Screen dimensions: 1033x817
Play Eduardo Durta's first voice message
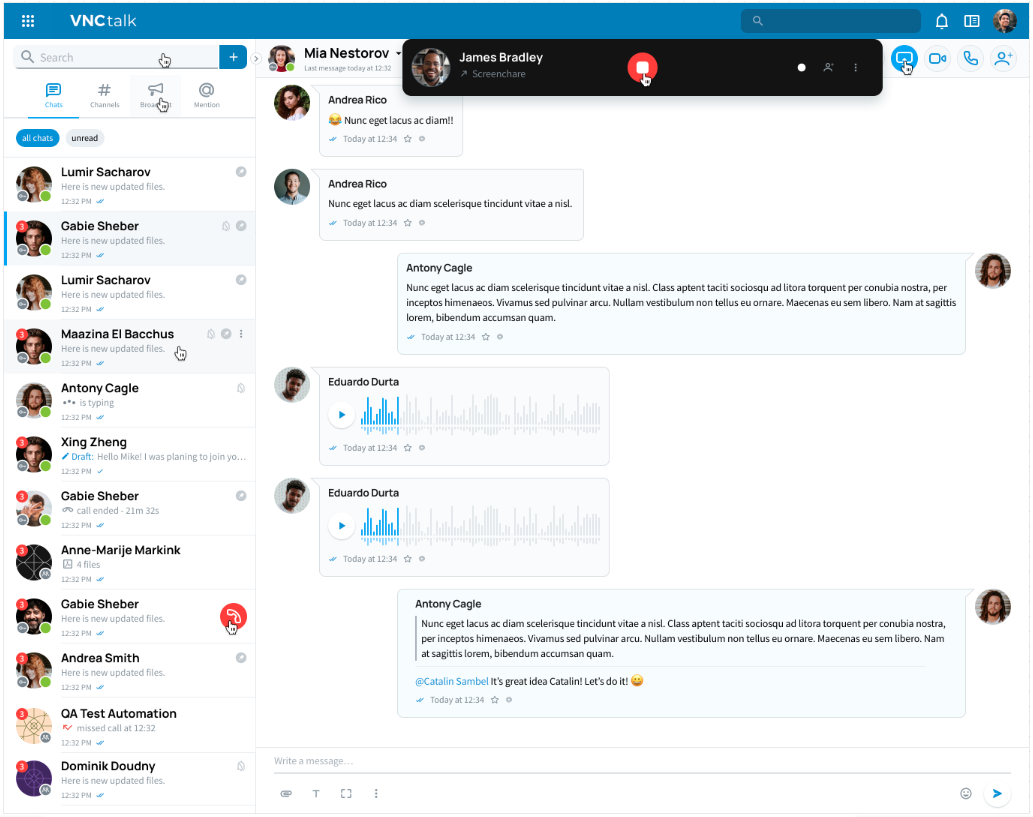(342, 414)
